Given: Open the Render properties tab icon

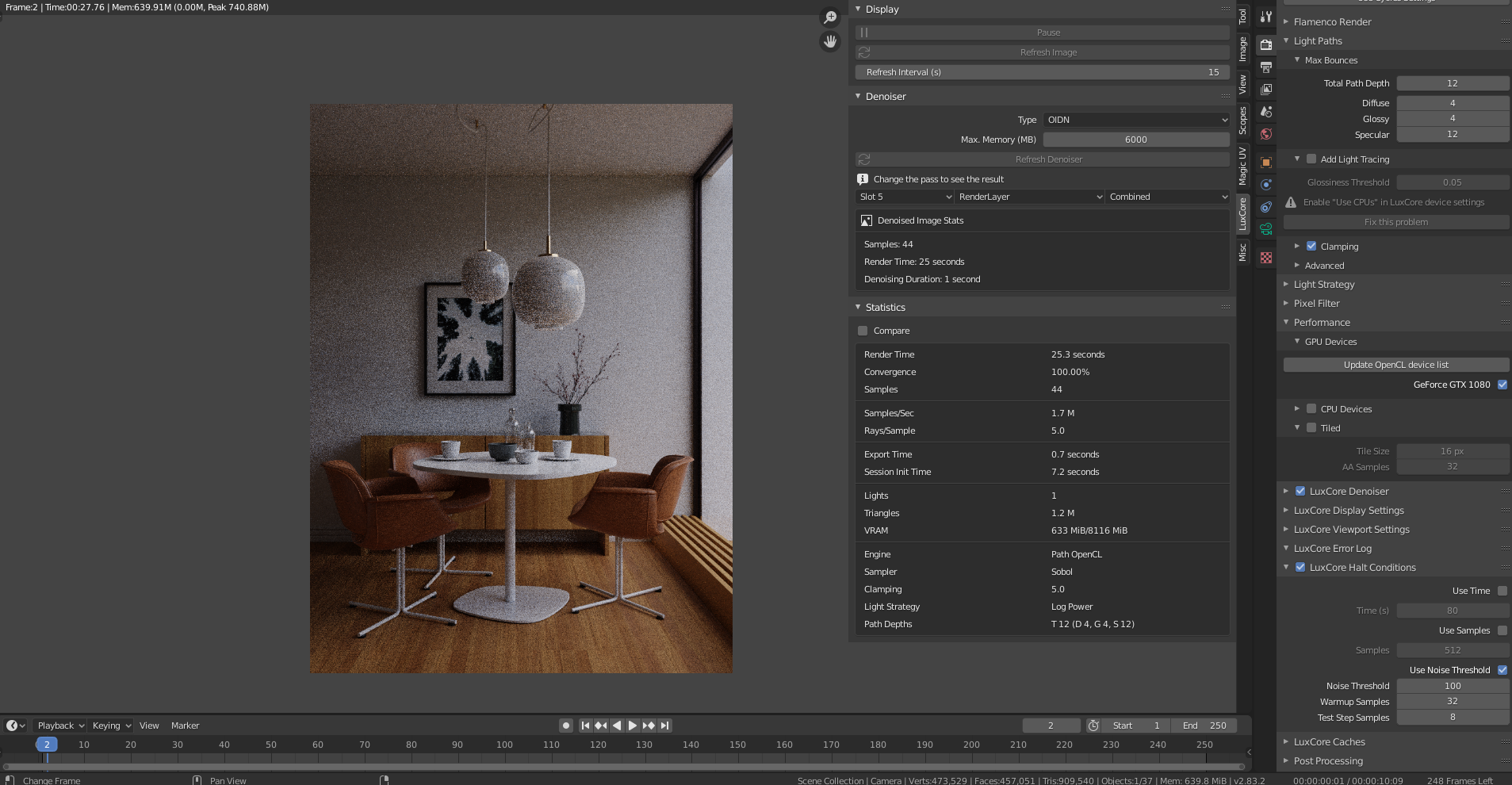Looking at the screenshot, I should tap(1266, 44).
